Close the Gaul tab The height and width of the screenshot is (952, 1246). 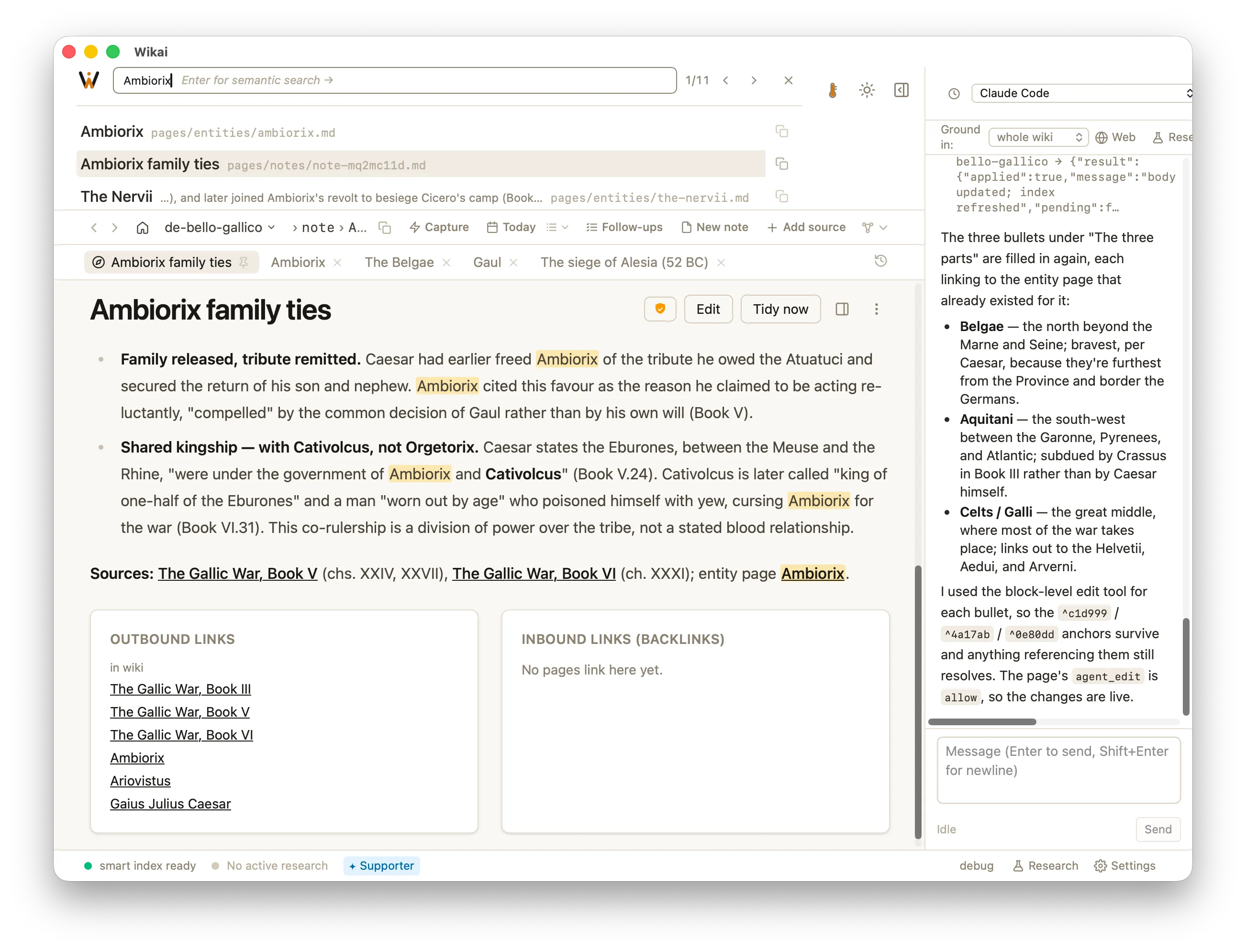(x=513, y=262)
